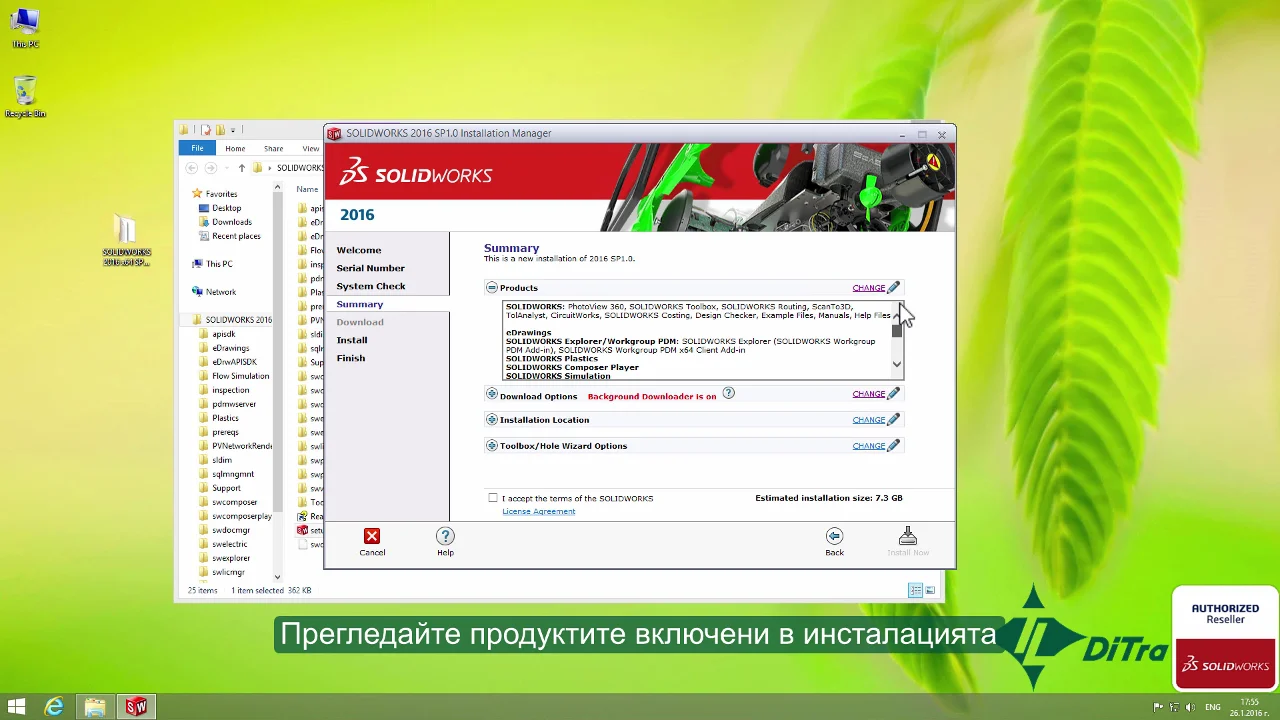This screenshot has width=1280, height=720.
Task: Select the System Check step
Action: [x=371, y=286]
